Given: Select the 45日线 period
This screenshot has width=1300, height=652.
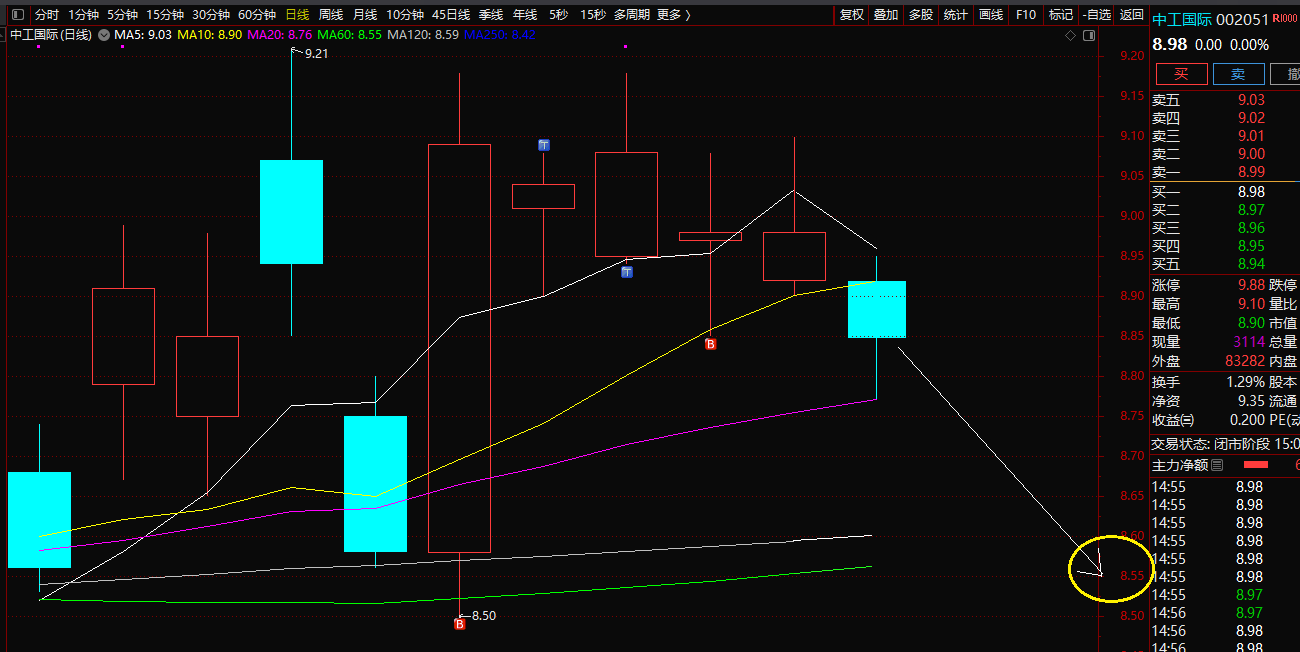Looking at the screenshot, I should click(451, 15).
